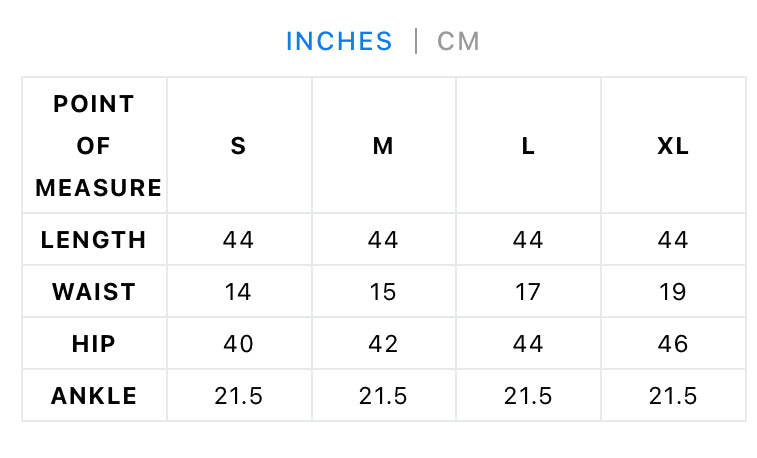Click the XL length value 44
The height and width of the screenshot is (458, 757).
[x=673, y=240]
